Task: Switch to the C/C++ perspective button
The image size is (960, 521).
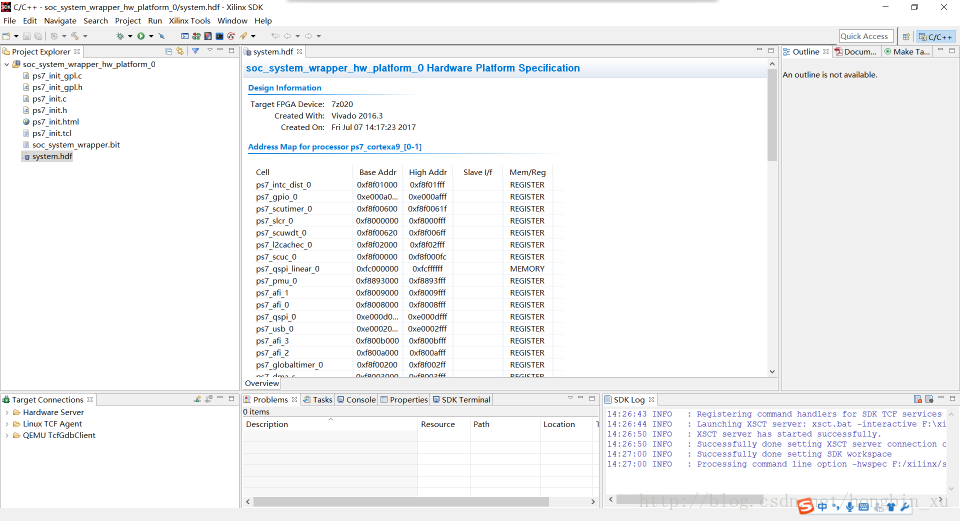Action: (936, 37)
